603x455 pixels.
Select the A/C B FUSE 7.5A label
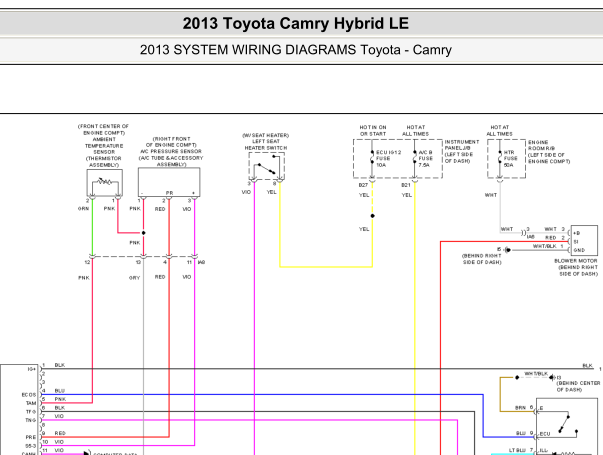[426, 158]
